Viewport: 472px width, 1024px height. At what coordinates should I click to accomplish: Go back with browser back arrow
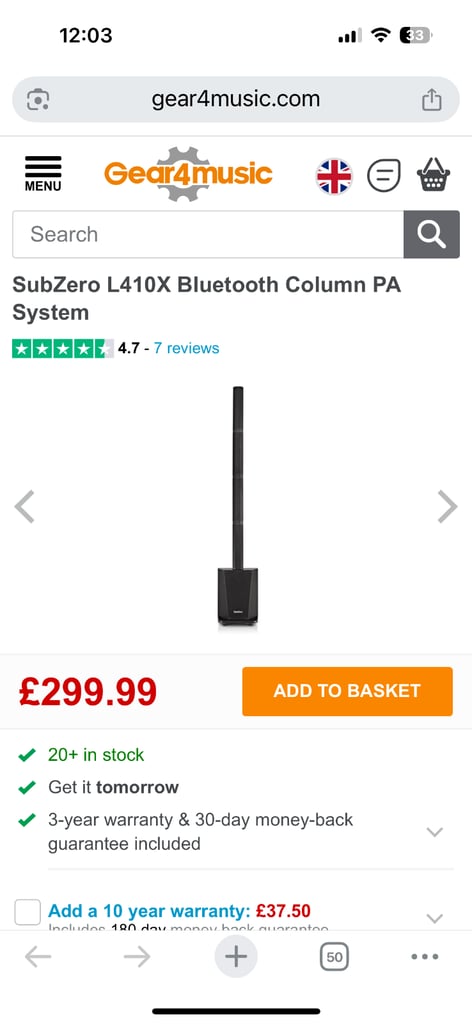pyautogui.click(x=38, y=957)
